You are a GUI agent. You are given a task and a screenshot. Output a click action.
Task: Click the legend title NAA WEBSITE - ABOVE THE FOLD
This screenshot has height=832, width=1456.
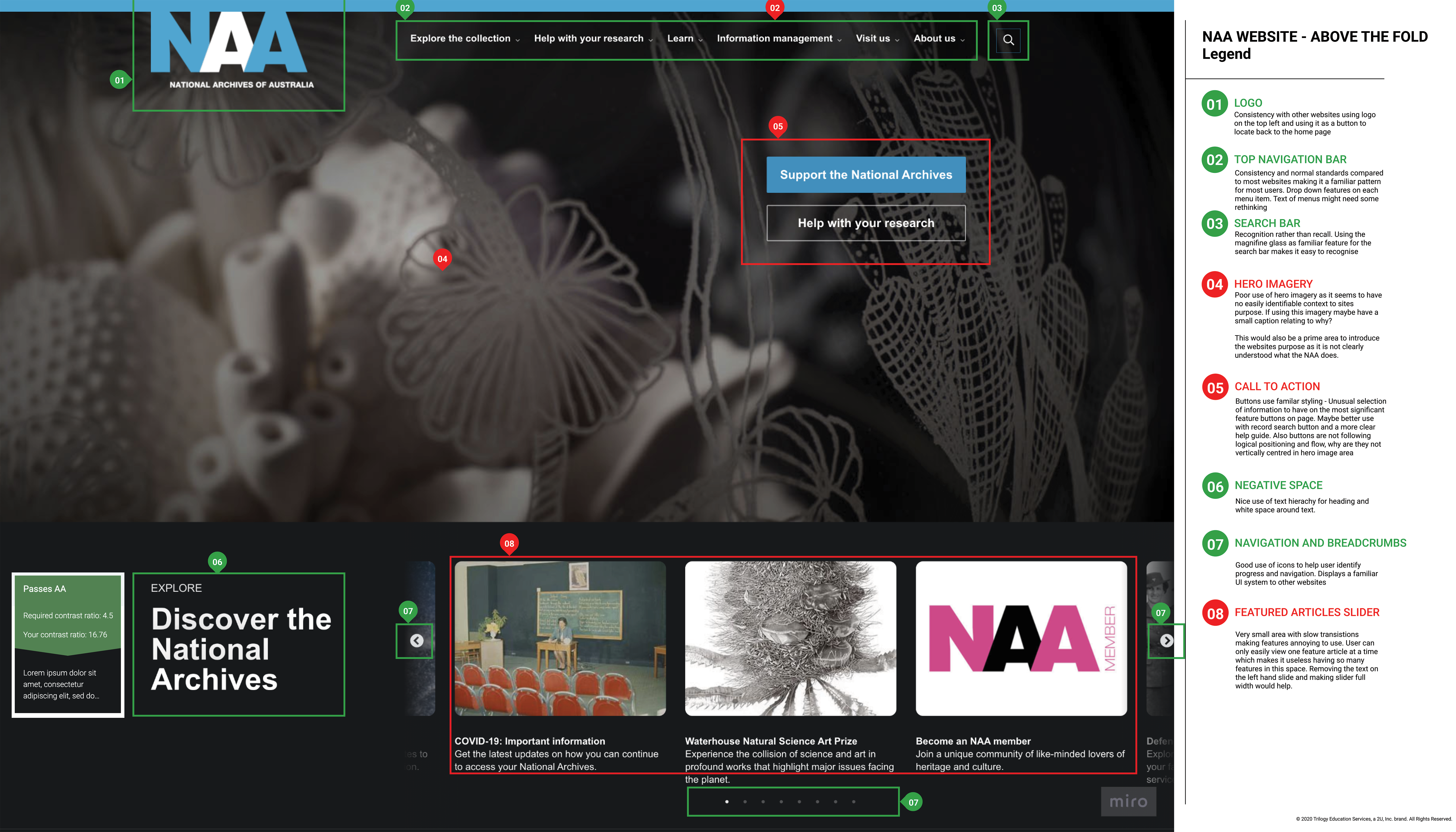tap(1314, 37)
